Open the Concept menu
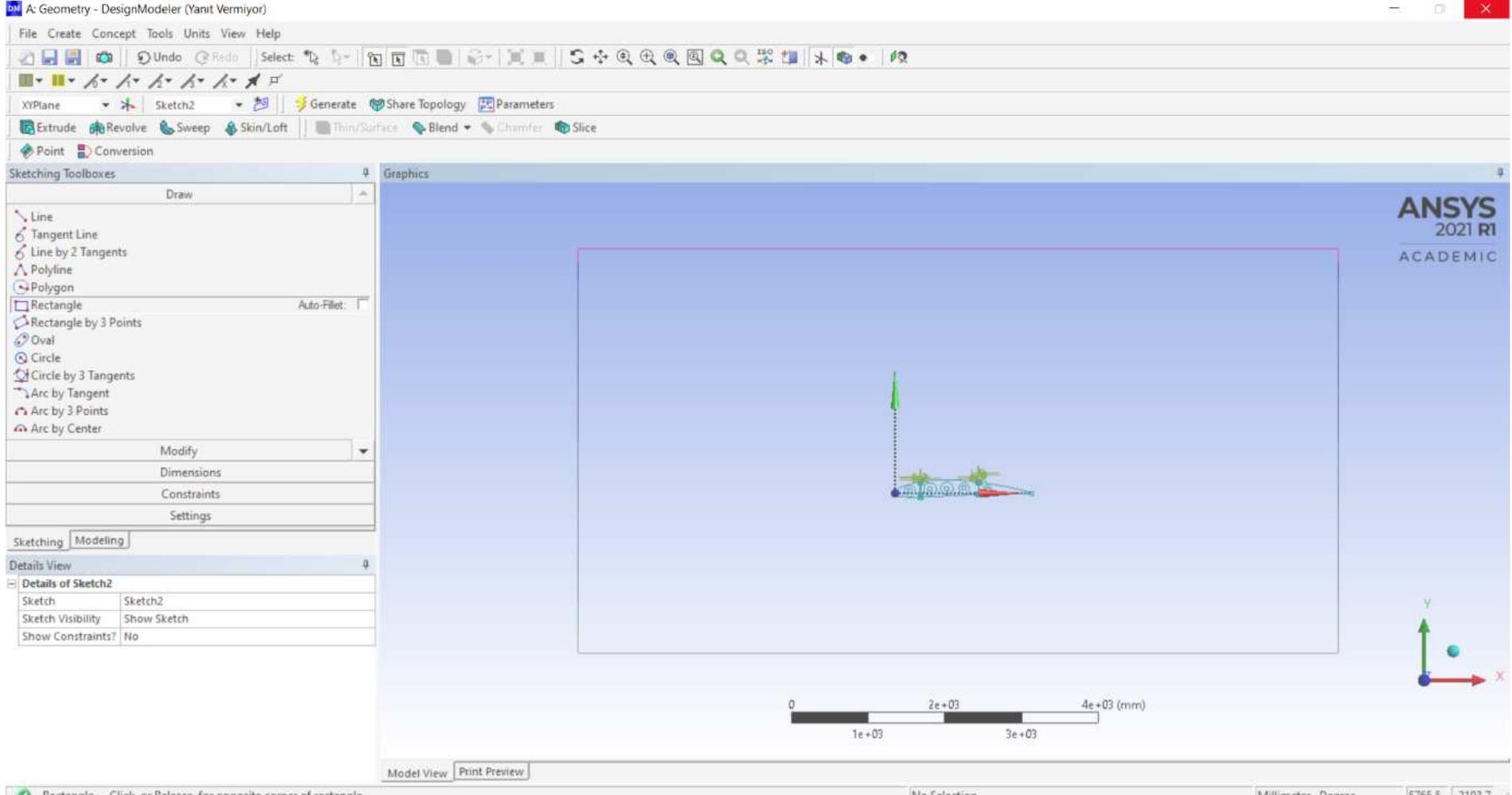Image resolution: width=1512 pixels, height=795 pixels. (113, 33)
